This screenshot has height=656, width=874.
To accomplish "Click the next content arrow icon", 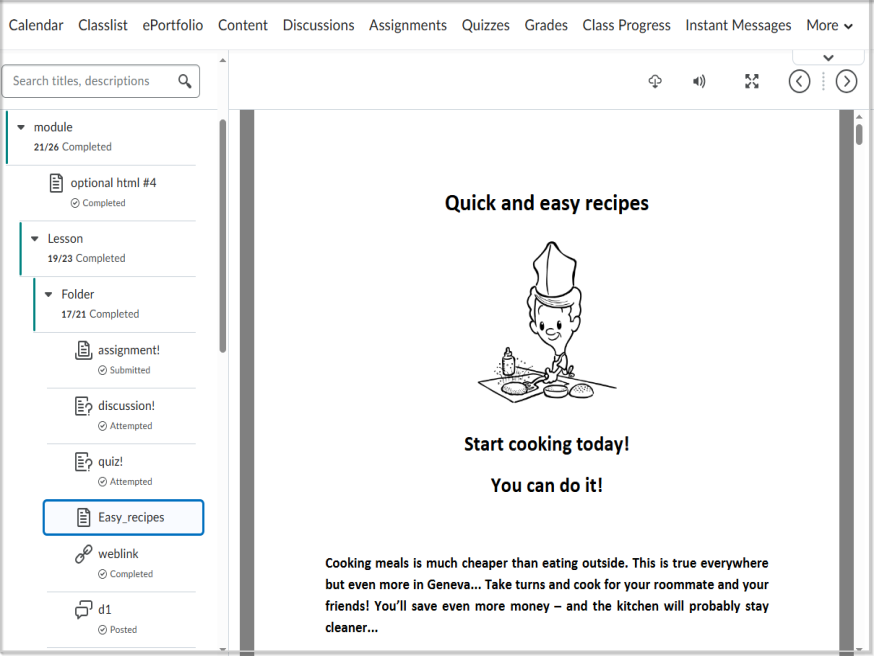I will [x=846, y=81].
